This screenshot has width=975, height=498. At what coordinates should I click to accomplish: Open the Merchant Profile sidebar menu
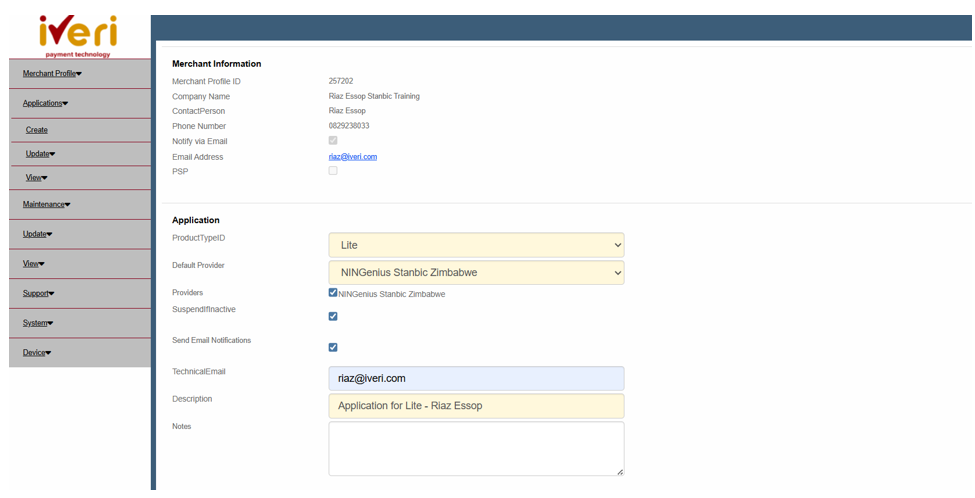pos(52,73)
